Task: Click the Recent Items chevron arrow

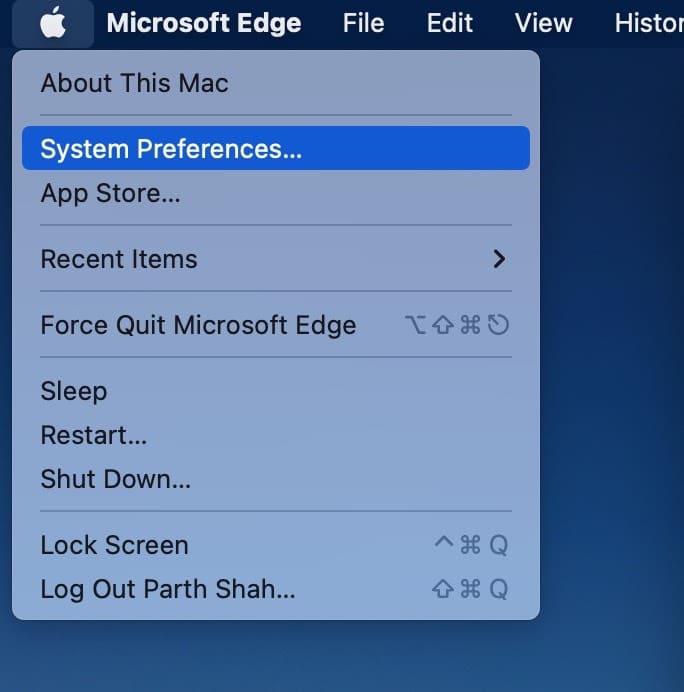Action: [x=499, y=259]
